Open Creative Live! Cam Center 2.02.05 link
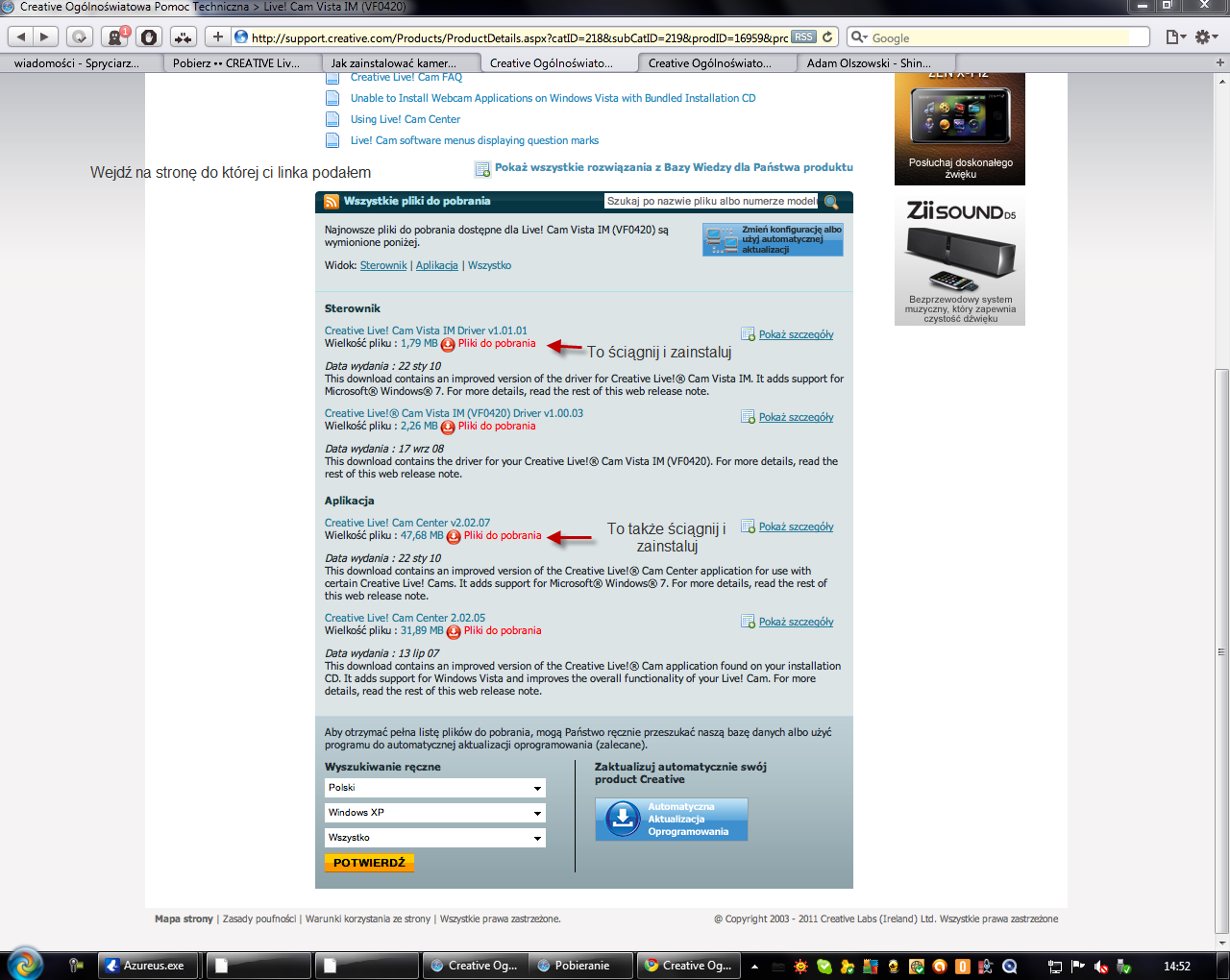 coord(405,618)
